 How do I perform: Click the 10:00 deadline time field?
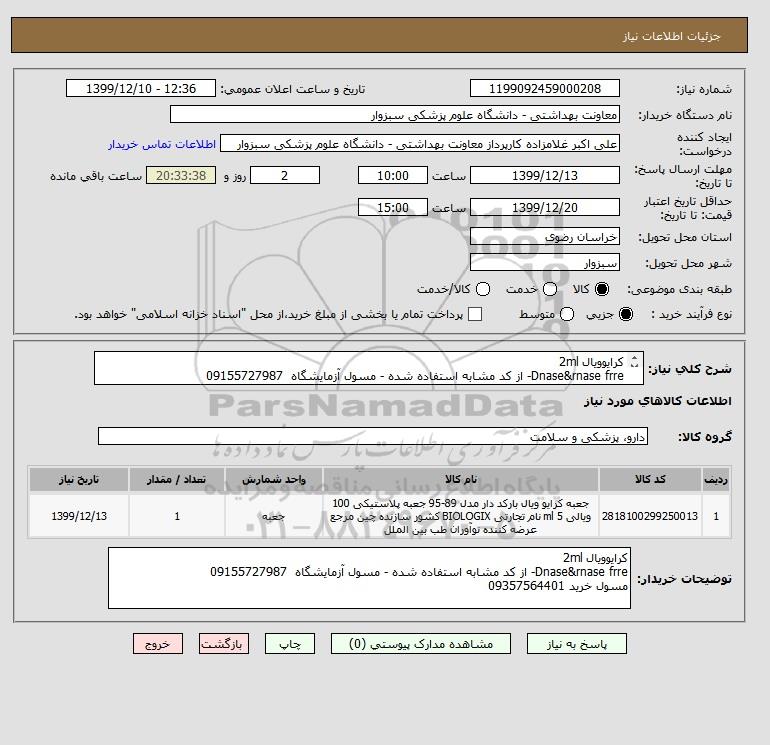[x=393, y=175]
